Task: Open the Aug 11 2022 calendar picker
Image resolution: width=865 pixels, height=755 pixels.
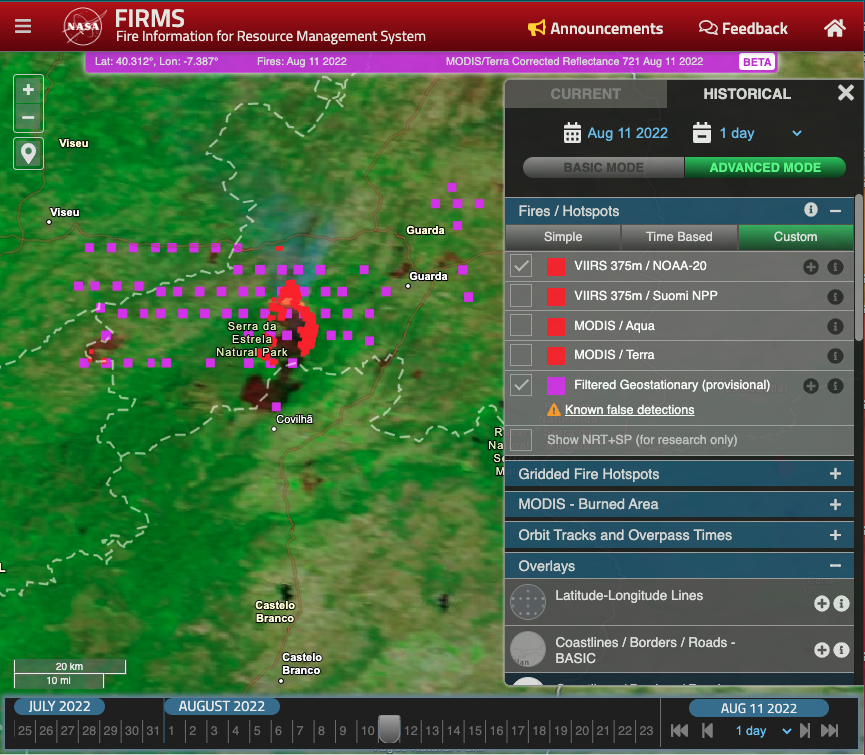Action: [572, 133]
